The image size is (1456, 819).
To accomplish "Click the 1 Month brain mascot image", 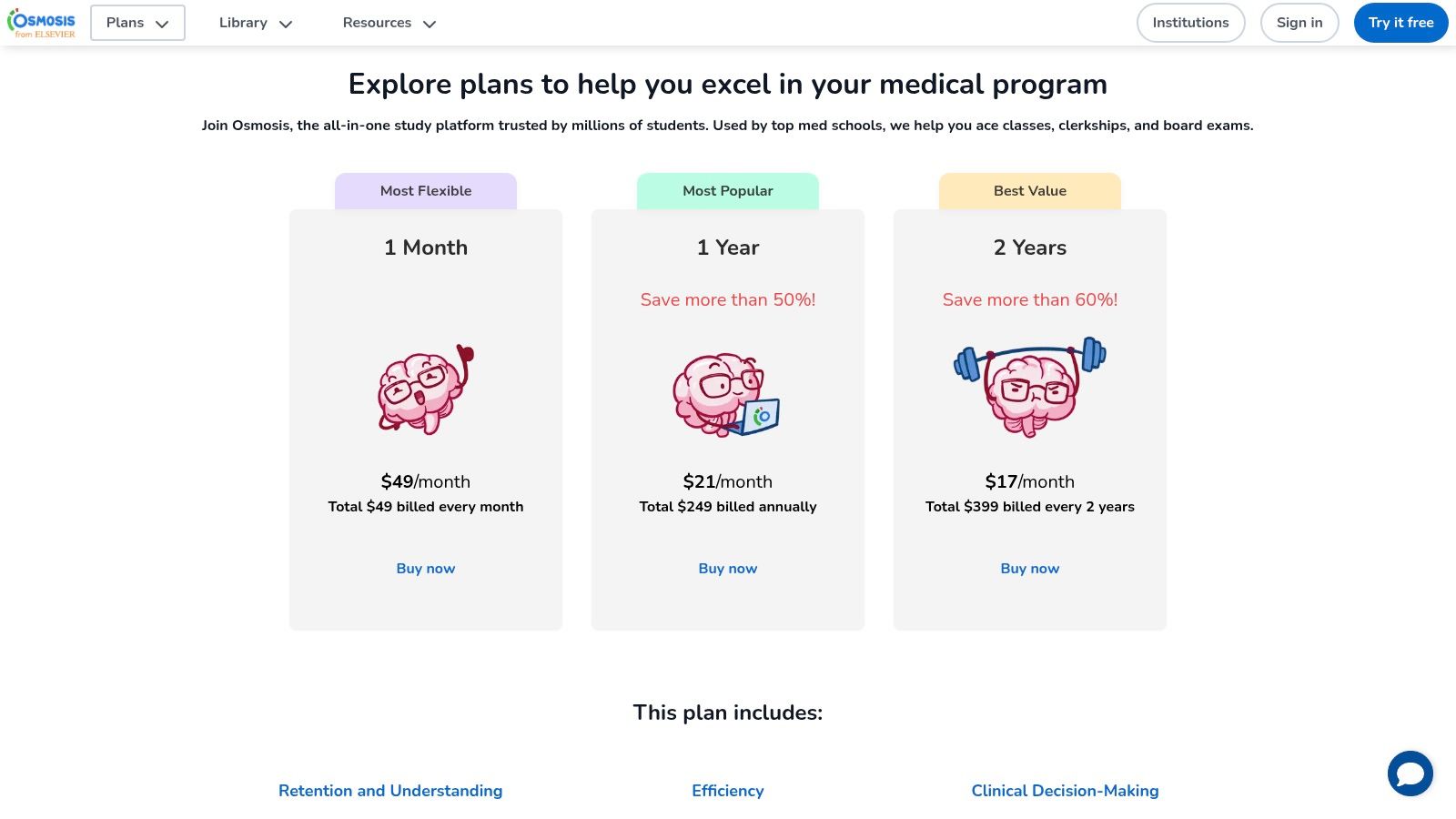I will click(x=426, y=389).
